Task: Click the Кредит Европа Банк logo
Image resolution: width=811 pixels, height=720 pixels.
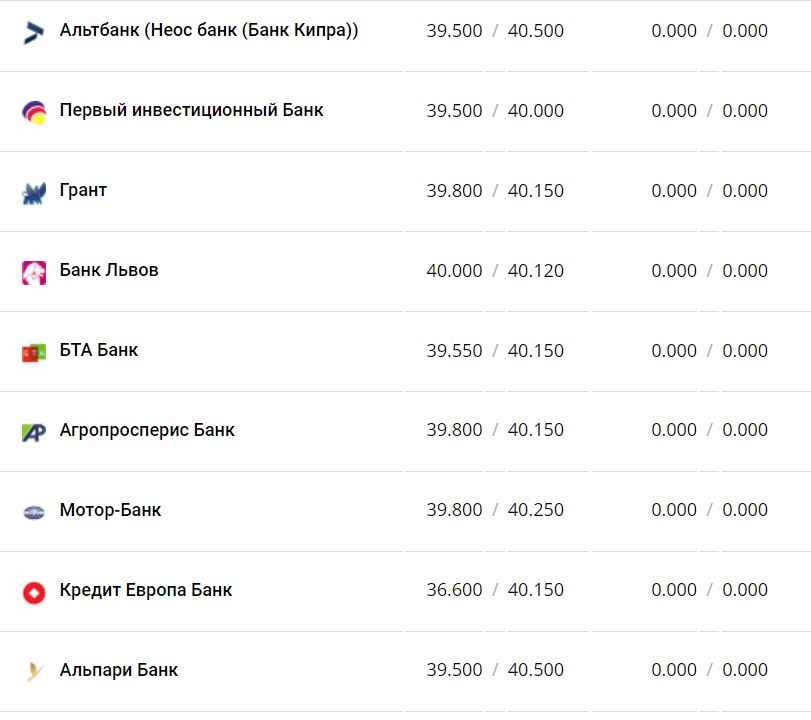Action: tap(34, 592)
